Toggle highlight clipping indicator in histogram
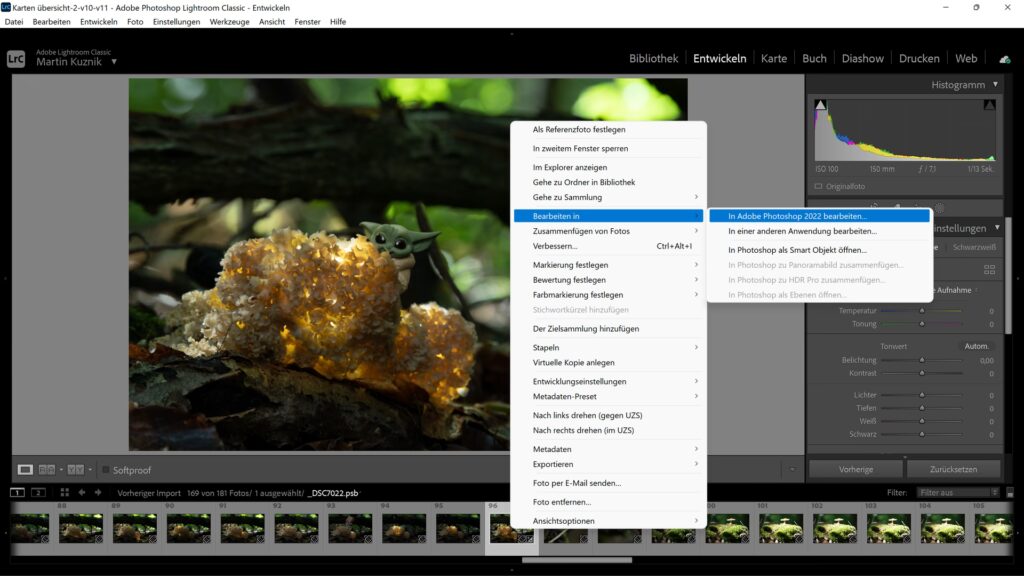 coord(989,105)
